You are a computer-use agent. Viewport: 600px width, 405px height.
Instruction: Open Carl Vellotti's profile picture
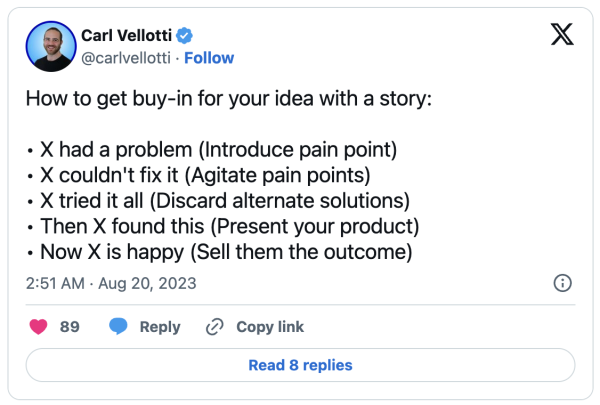click(49, 46)
